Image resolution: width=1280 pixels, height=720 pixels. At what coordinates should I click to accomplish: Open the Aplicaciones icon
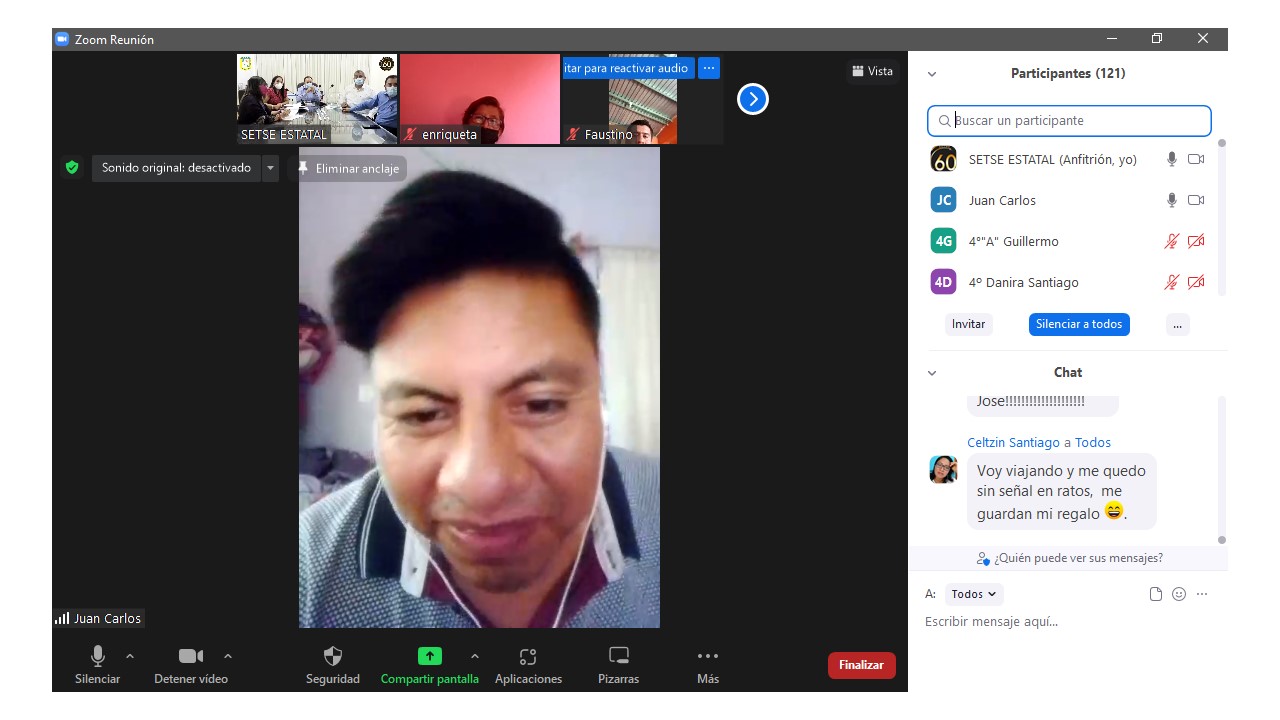click(528, 657)
